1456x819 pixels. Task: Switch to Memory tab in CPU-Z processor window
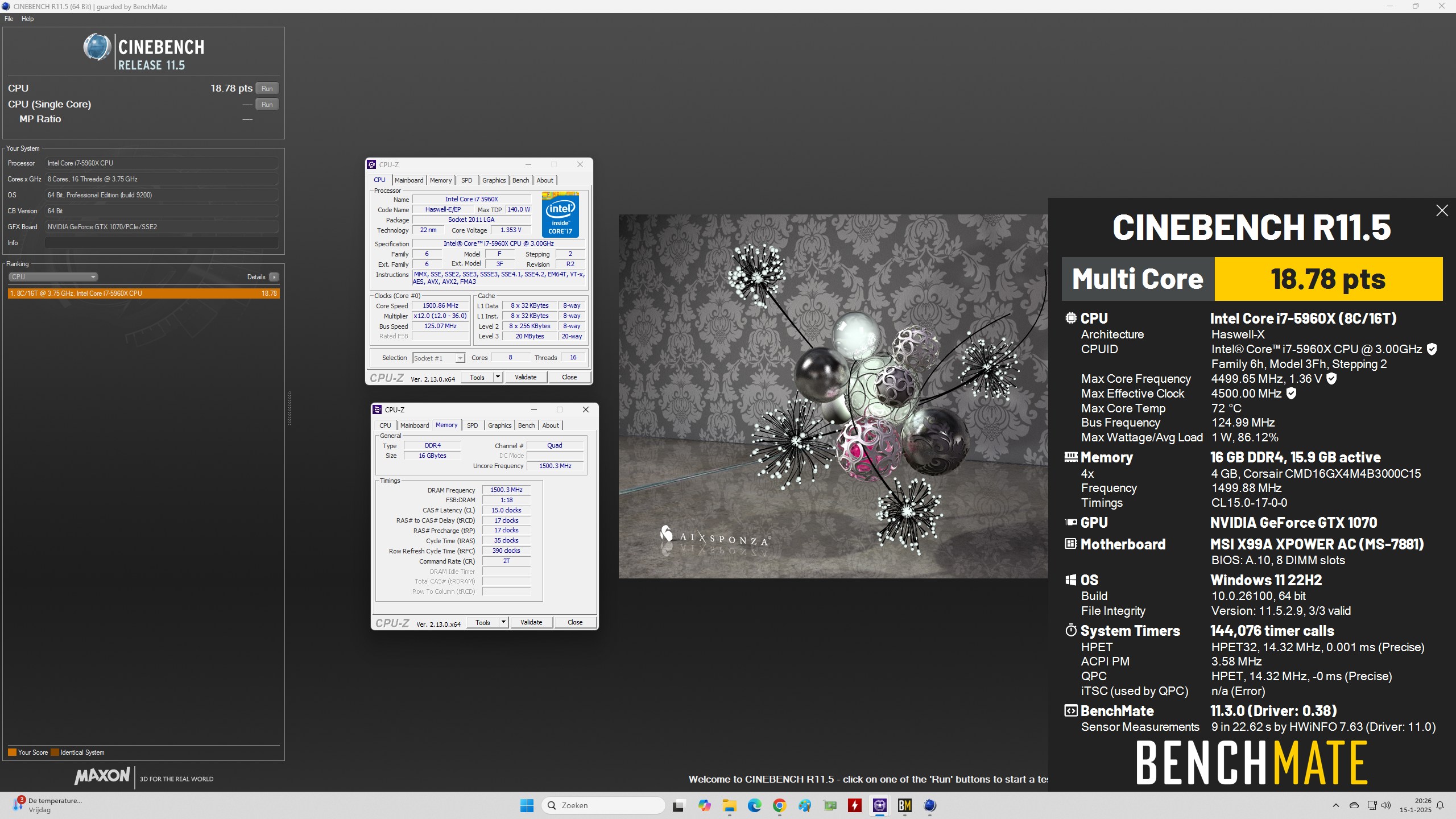coord(441,180)
